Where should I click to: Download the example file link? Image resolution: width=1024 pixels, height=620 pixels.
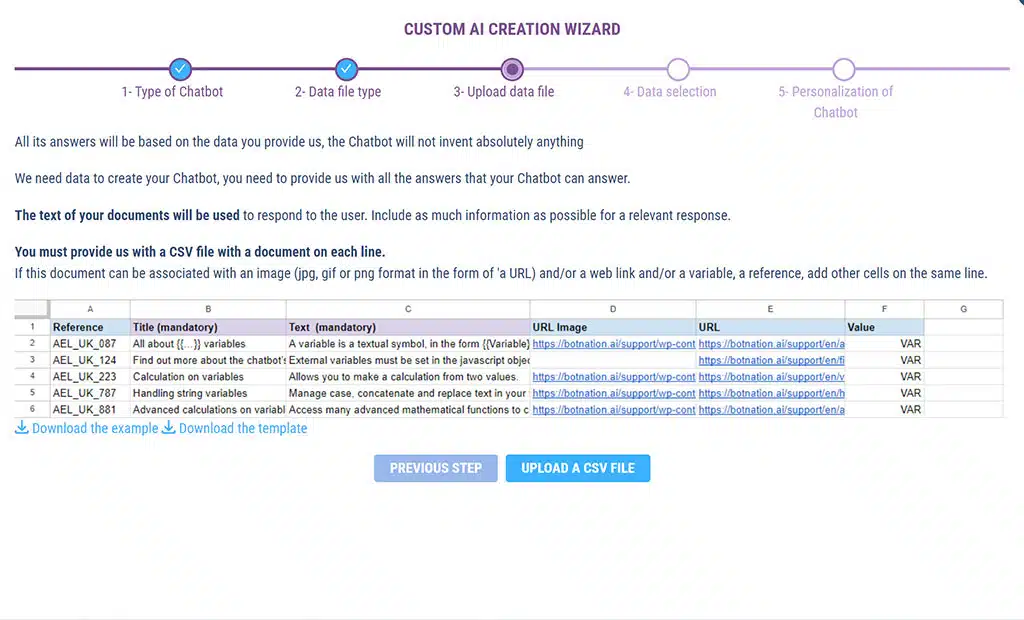click(x=95, y=428)
